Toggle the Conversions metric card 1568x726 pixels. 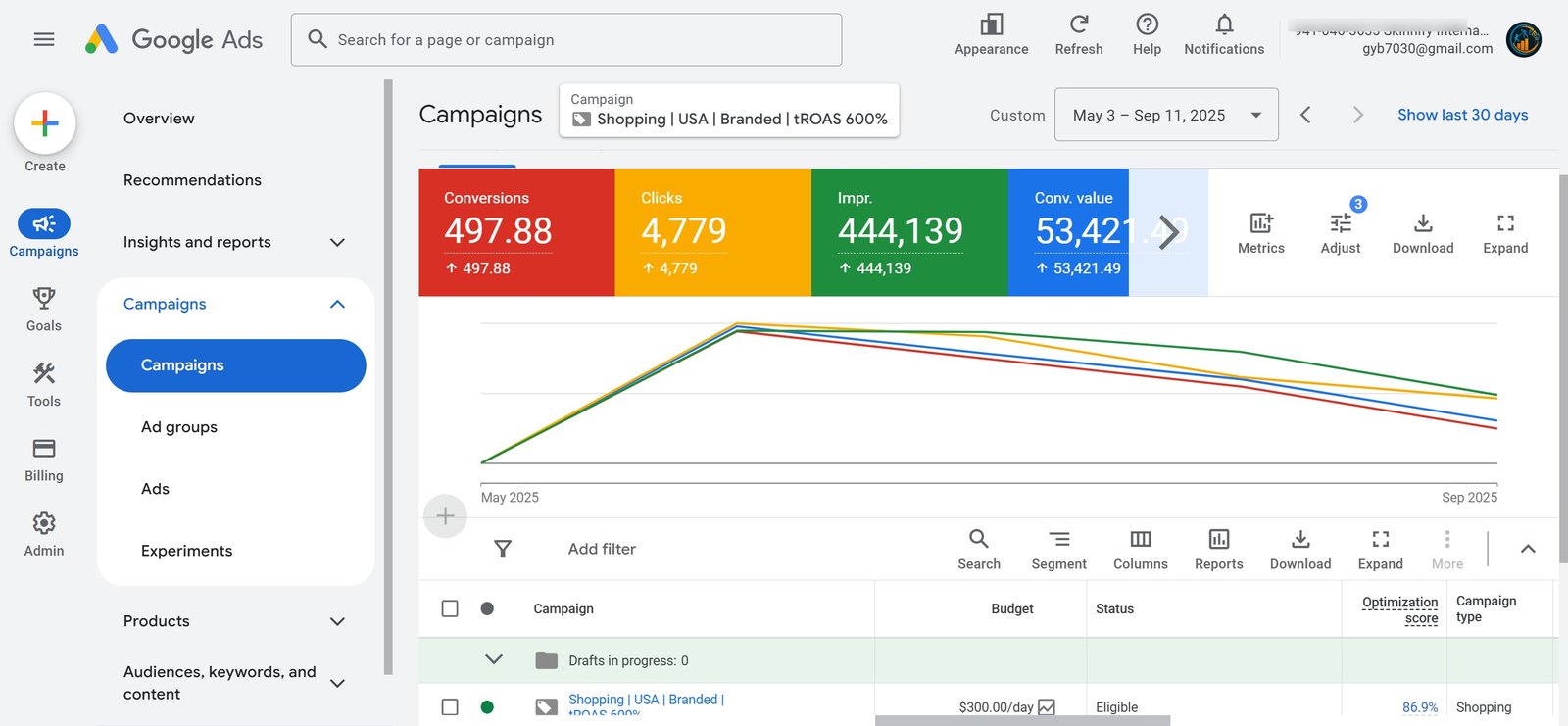coord(516,232)
